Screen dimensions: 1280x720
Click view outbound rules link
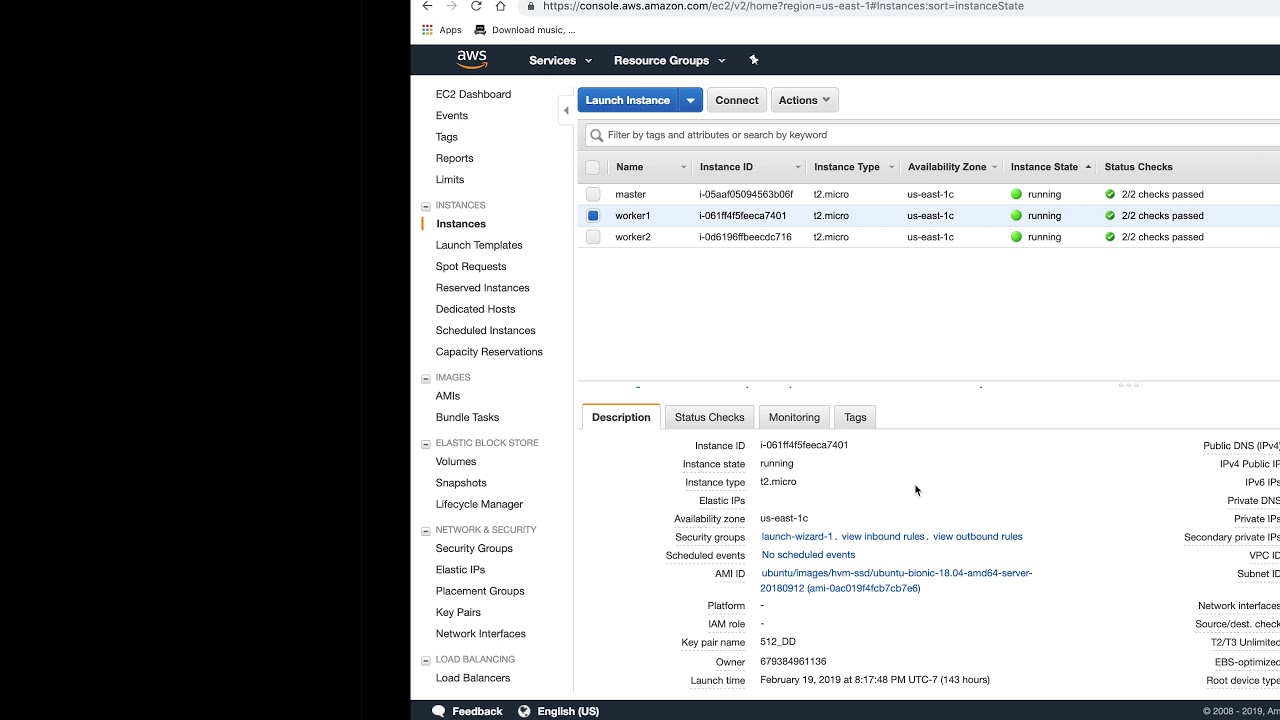(x=978, y=537)
